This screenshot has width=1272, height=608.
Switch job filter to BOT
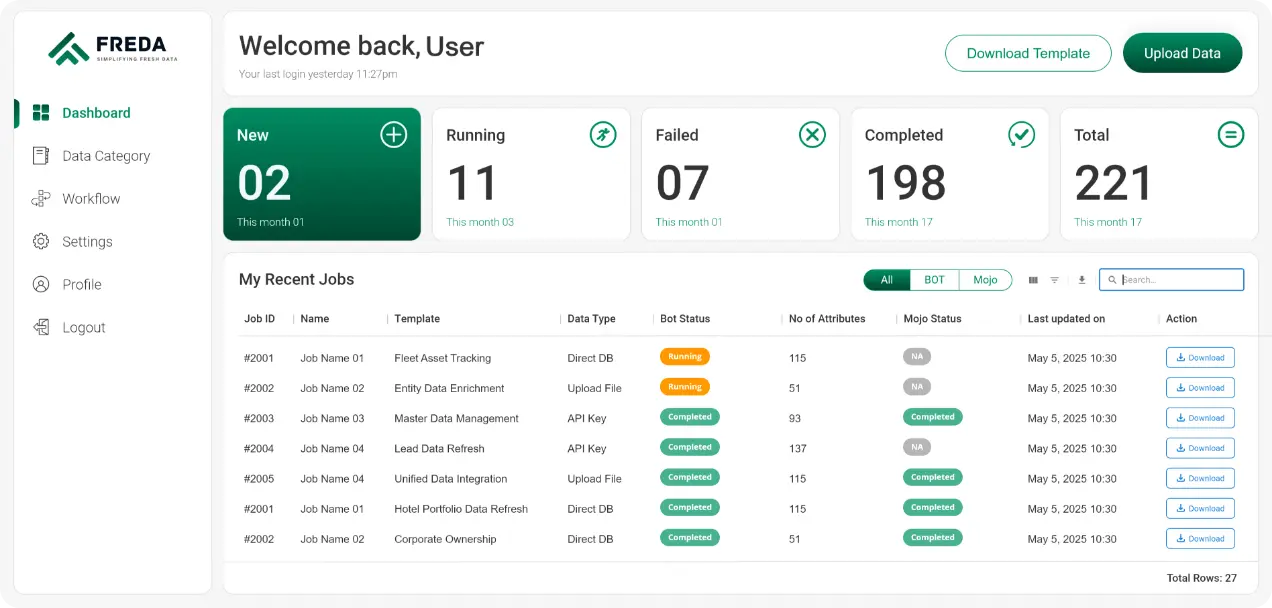pyautogui.click(x=934, y=280)
